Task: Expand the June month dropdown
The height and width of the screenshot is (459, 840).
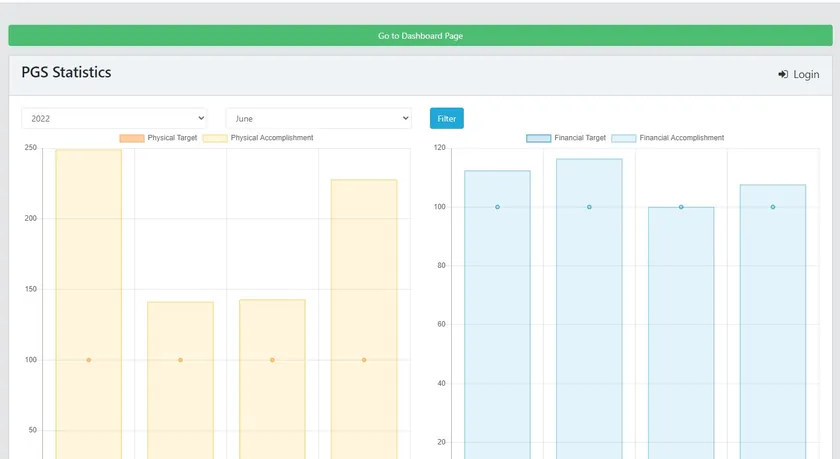Action: [x=319, y=118]
